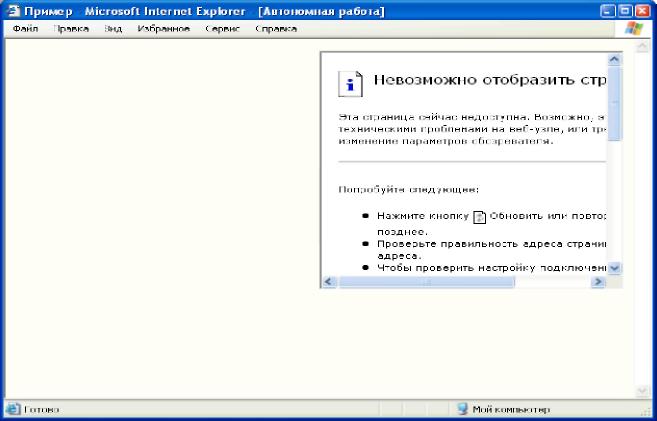The image size is (657, 421).
Task: Minimize the Internet Explorer window
Action: [x=608, y=11]
